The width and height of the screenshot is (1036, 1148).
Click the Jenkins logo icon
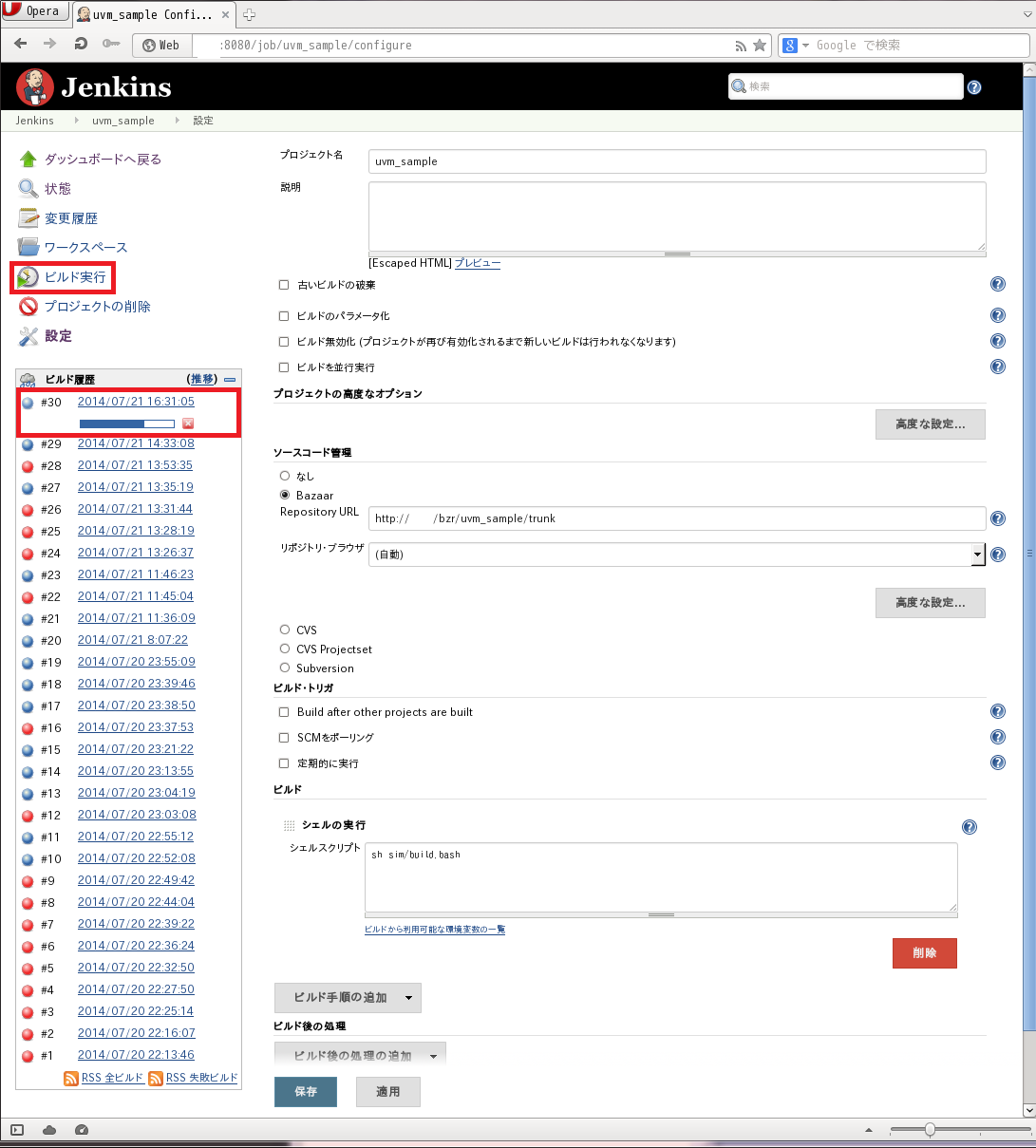click(x=35, y=87)
